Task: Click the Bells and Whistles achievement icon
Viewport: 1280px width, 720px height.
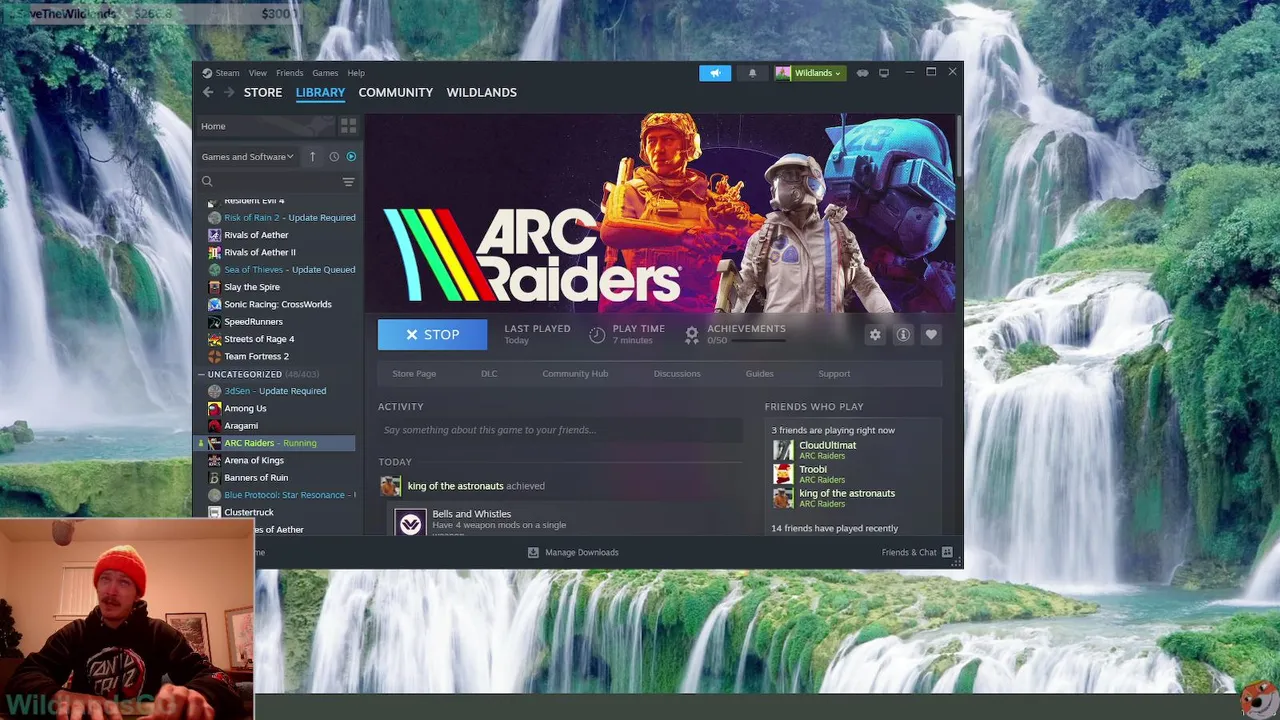Action: (x=410, y=522)
